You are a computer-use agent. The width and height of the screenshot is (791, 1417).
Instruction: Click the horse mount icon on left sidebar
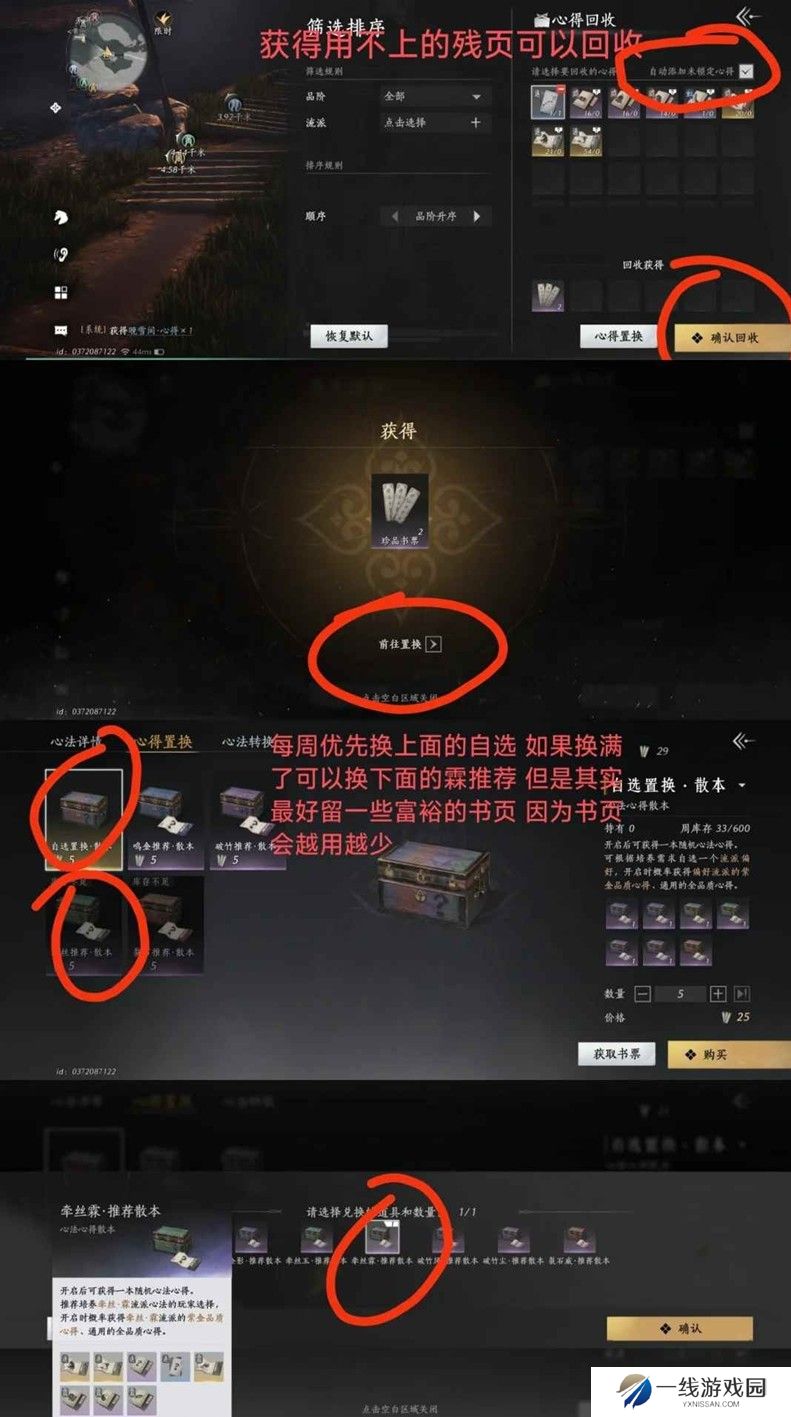[x=61, y=216]
